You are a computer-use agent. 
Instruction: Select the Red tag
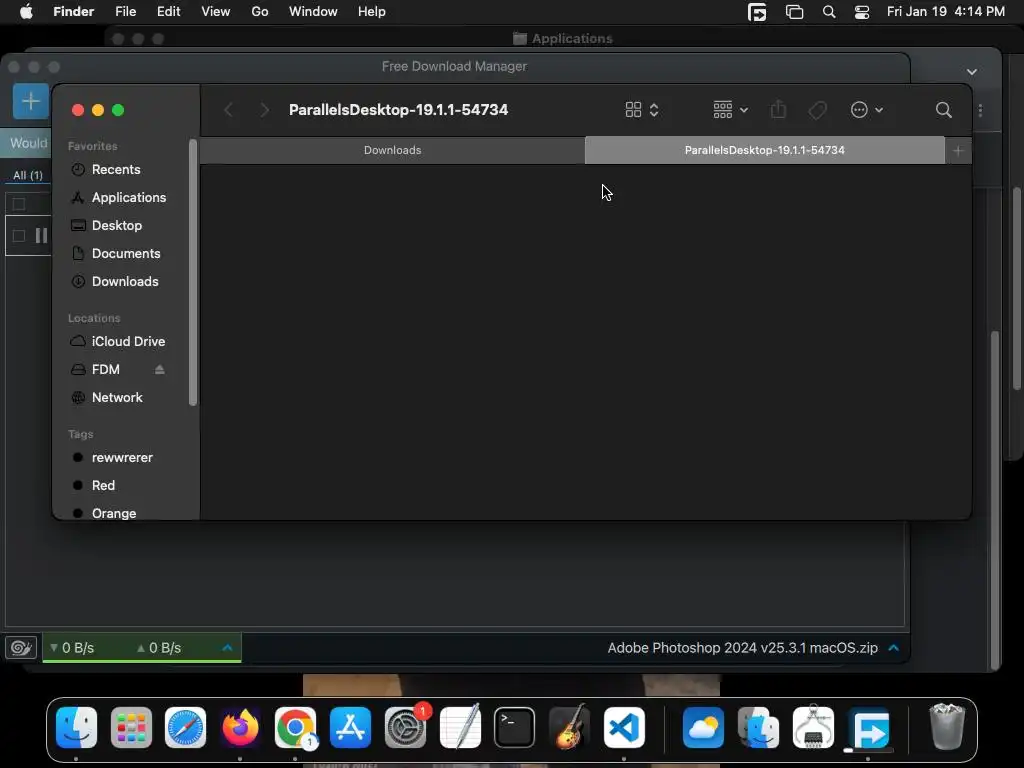point(103,487)
